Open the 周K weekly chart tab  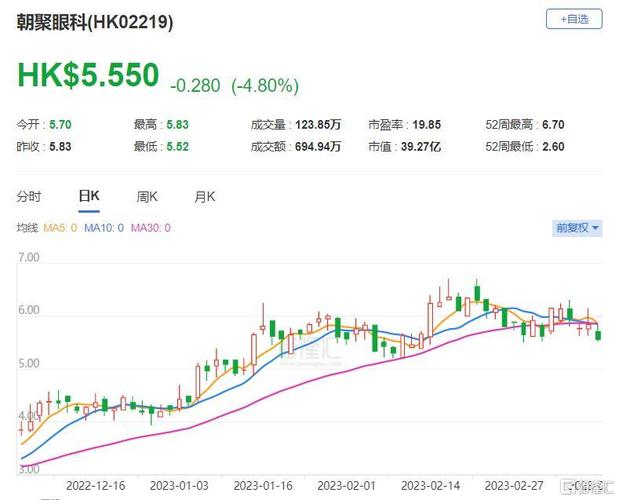147,196
